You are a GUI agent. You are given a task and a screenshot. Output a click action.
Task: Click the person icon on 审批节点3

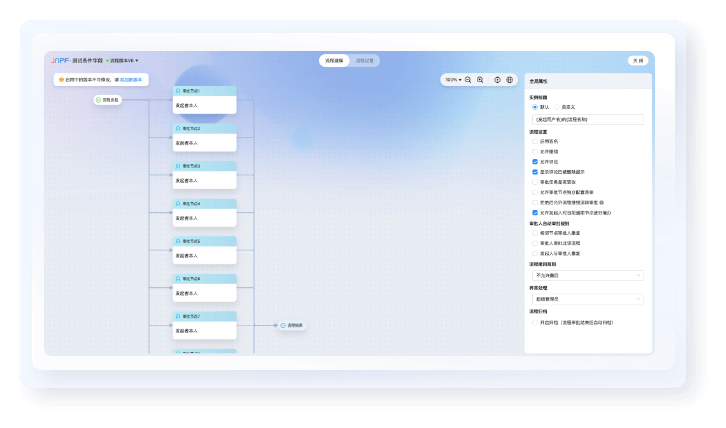tap(178, 166)
